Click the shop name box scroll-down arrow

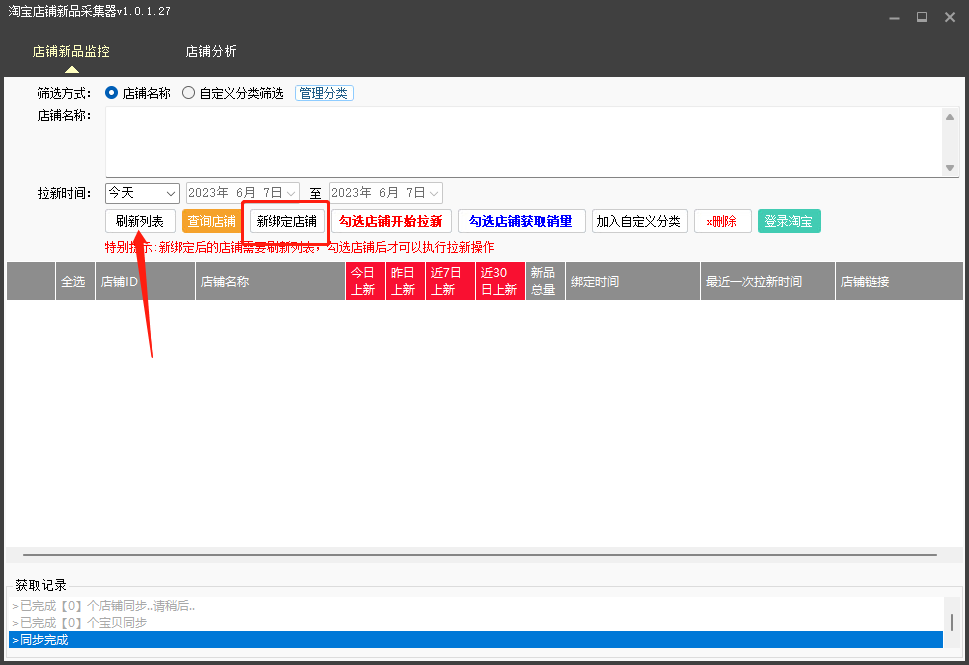click(950, 168)
